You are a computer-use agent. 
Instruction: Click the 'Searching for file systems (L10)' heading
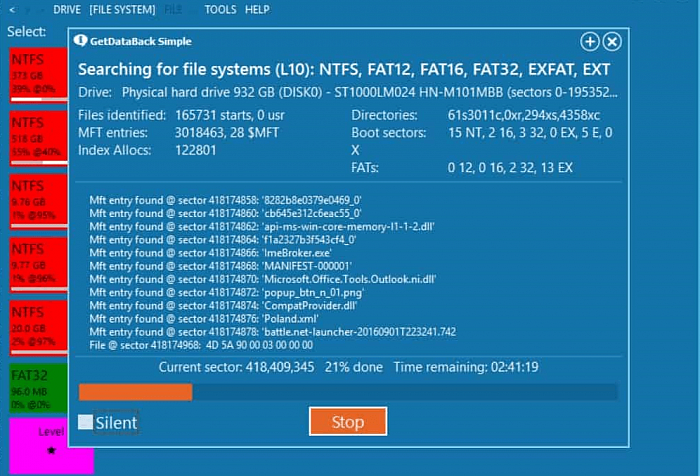(x=344, y=69)
